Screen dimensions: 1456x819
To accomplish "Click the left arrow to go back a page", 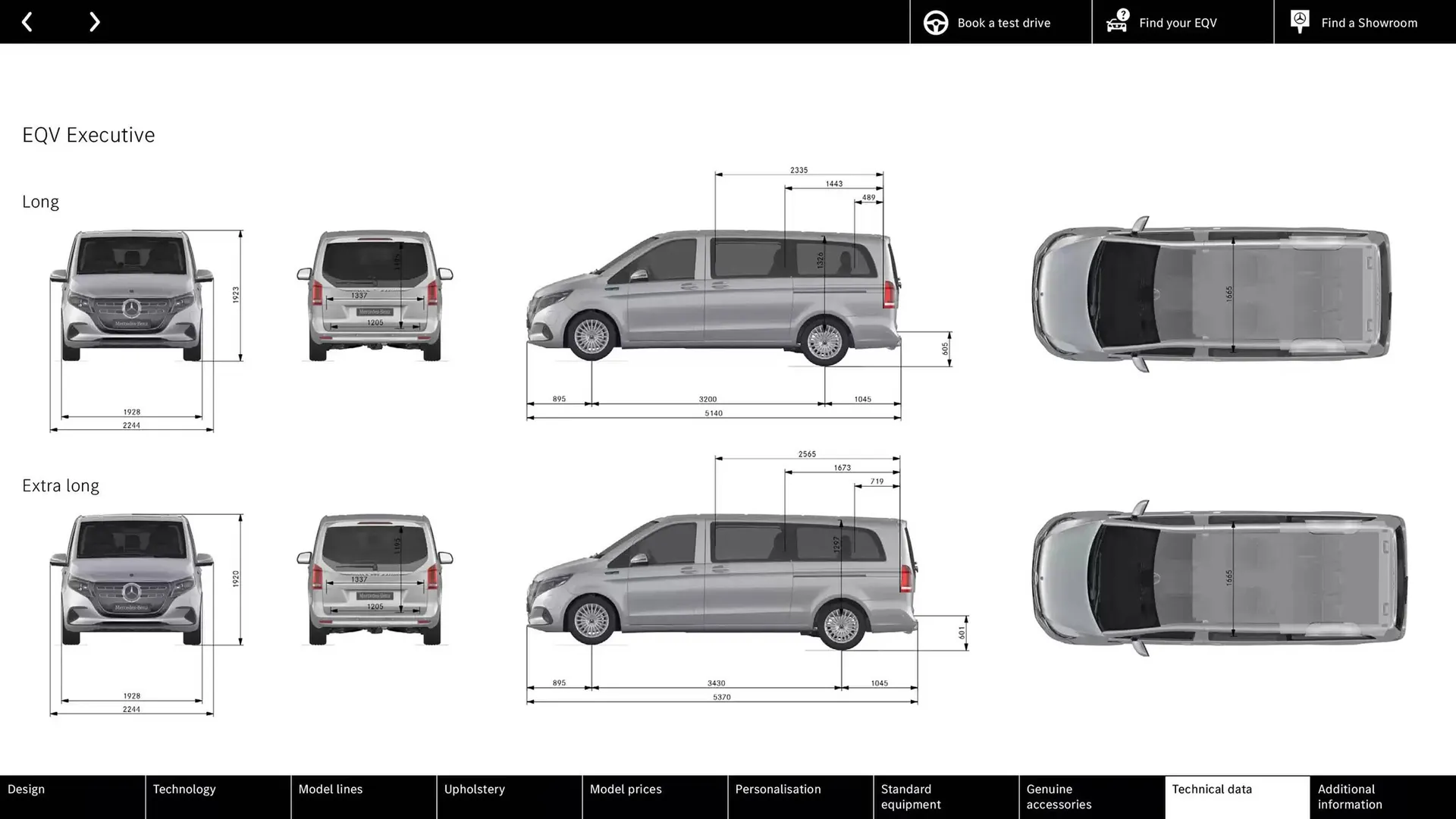I will coord(27,21).
